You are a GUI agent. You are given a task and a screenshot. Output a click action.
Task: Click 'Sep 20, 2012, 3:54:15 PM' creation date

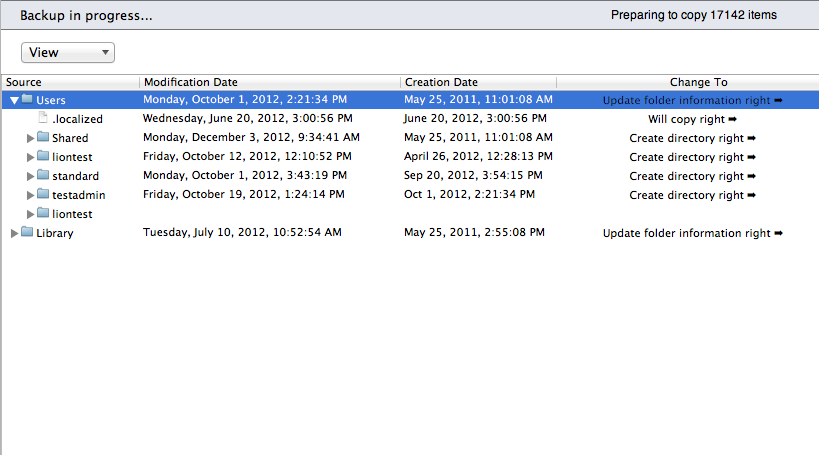[x=473, y=175]
